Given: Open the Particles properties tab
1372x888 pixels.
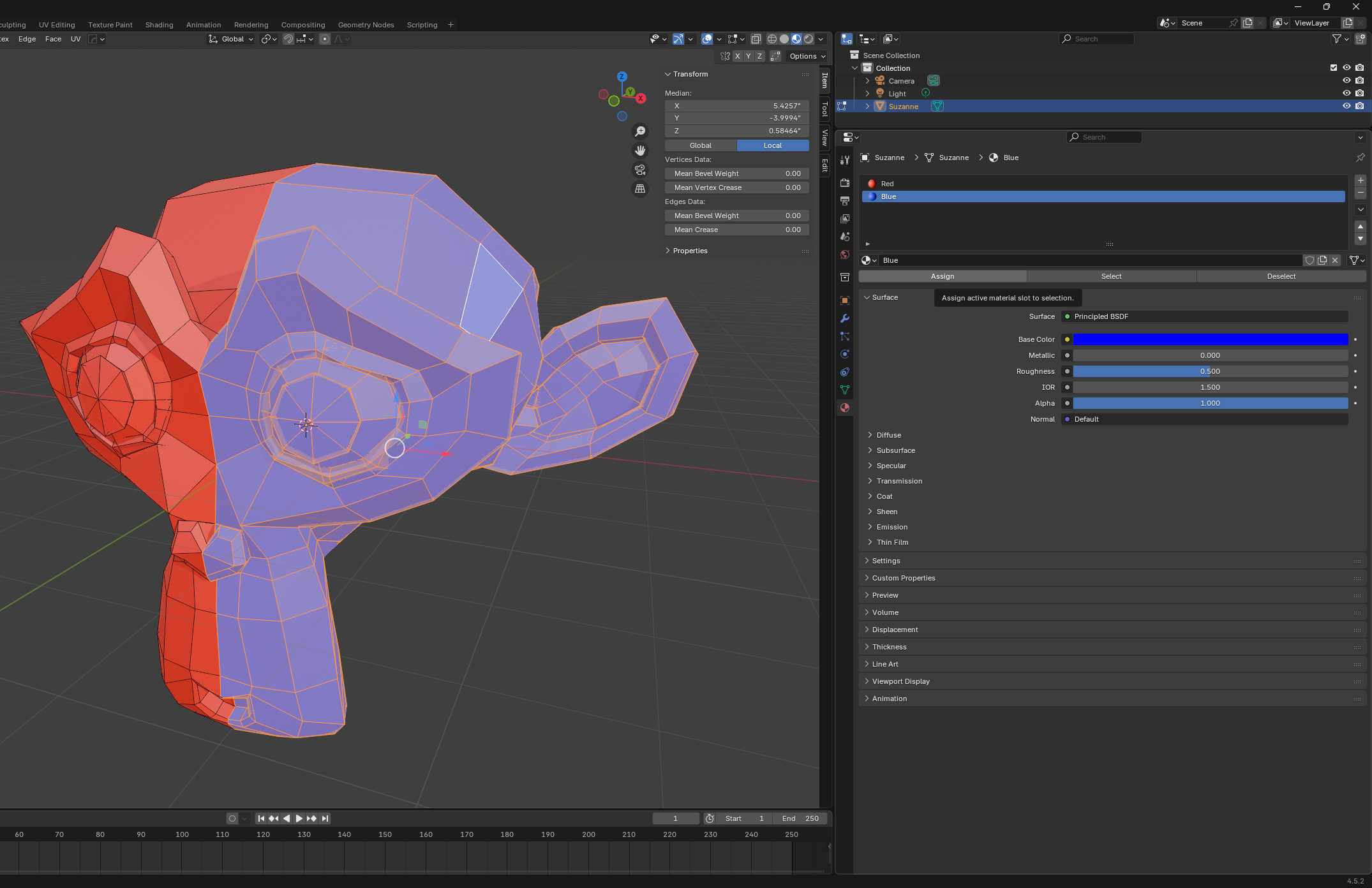Looking at the screenshot, I should (x=844, y=336).
